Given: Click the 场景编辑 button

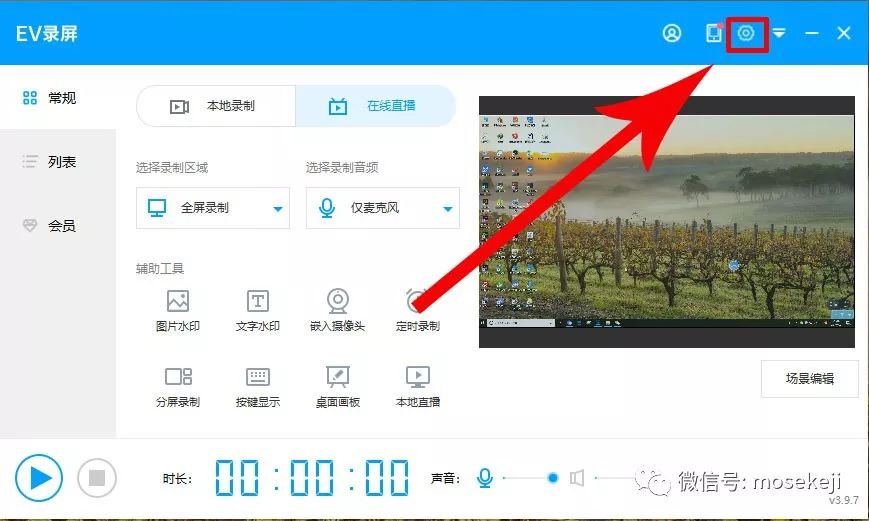Looking at the screenshot, I should pos(810,379).
